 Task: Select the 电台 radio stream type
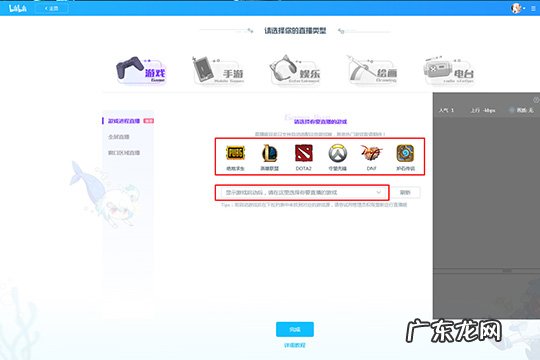449,71
